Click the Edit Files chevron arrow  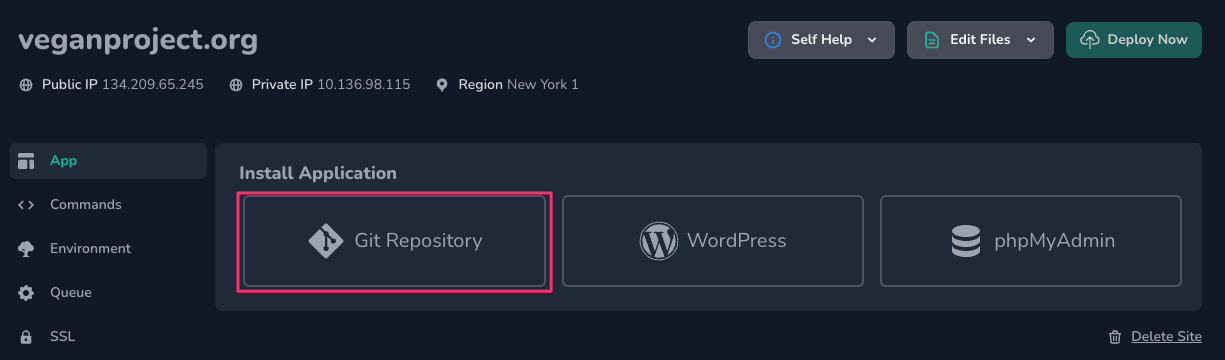pyautogui.click(x=1030, y=40)
